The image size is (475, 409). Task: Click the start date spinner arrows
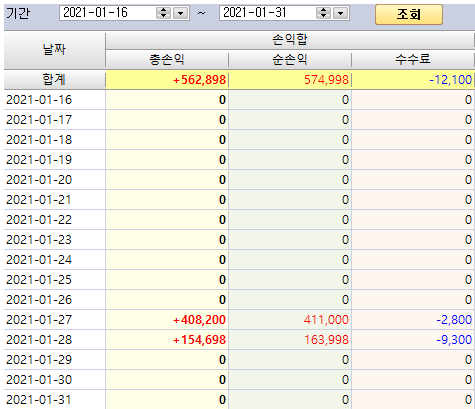(163, 13)
